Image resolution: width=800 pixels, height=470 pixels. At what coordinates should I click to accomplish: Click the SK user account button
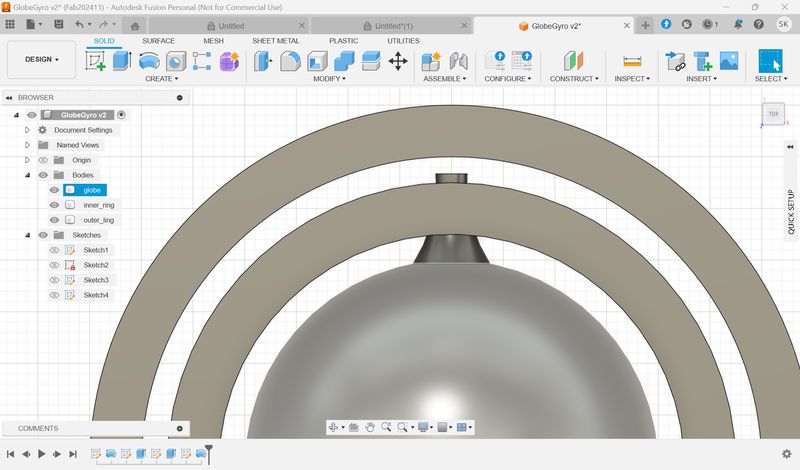tap(784, 24)
